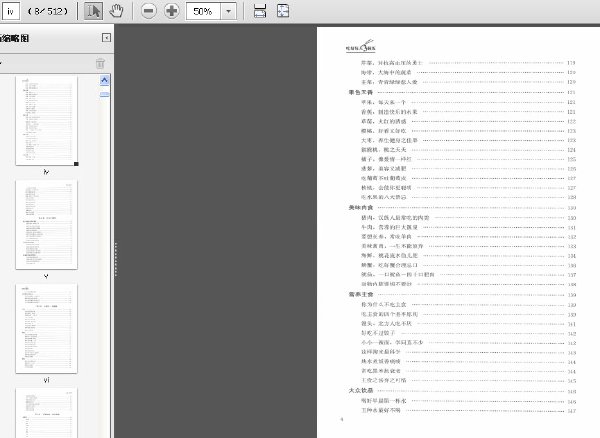The image size is (600, 438).
Task: Zoom in with the plus button
Action: click(171, 11)
